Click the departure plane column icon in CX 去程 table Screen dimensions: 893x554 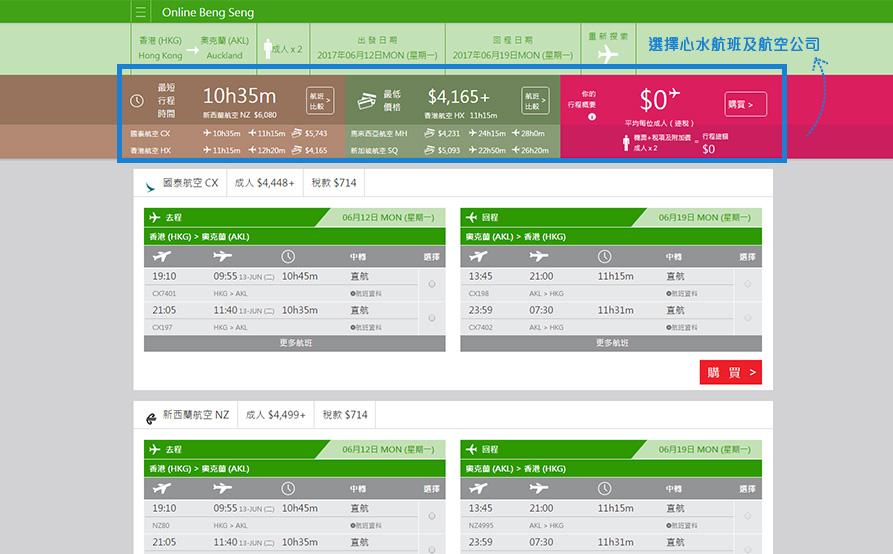pos(162,257)
